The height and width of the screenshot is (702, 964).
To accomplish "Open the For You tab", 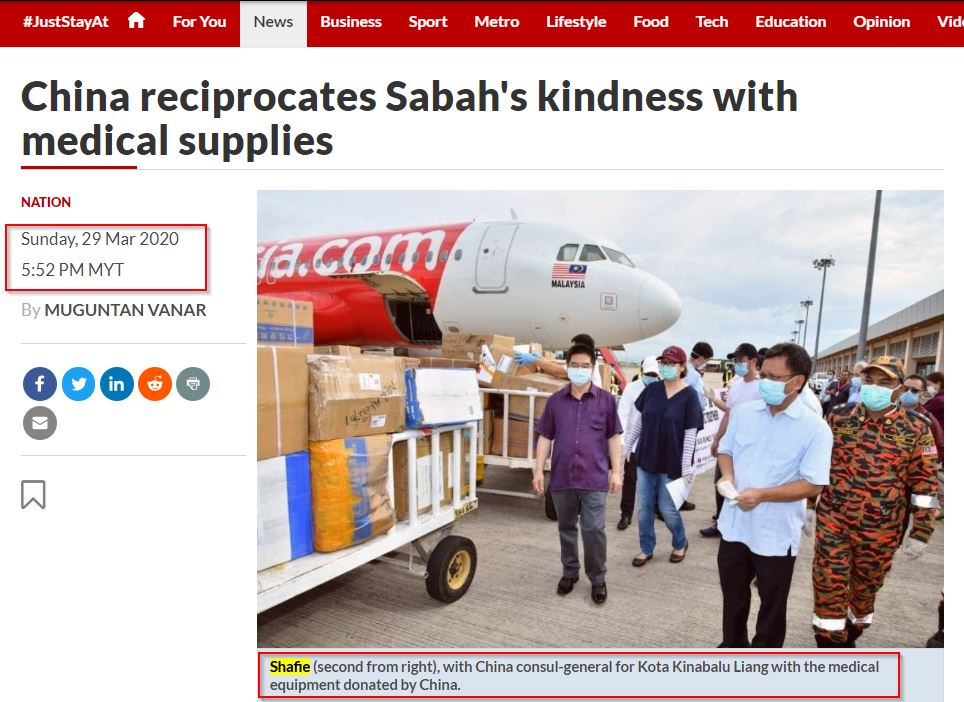I will (x=199, y=22).
